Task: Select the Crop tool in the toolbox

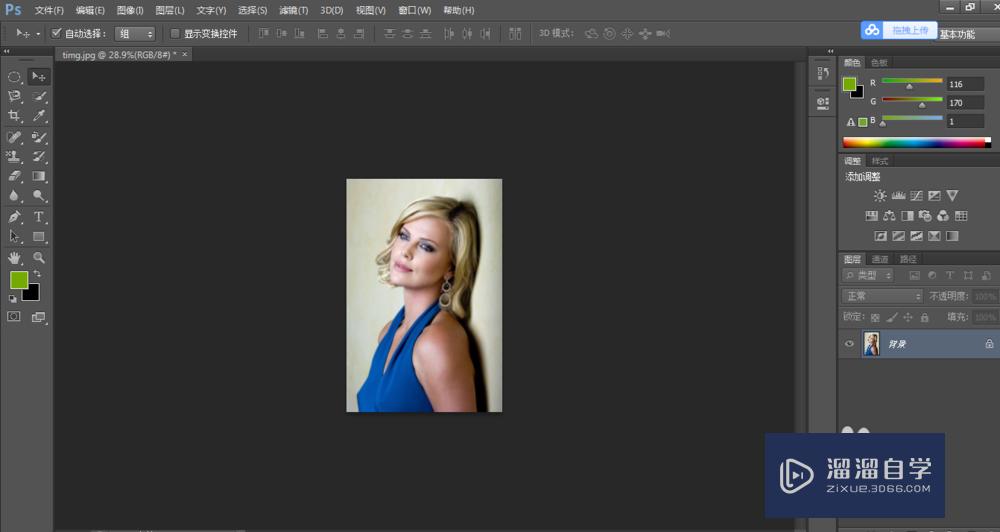Action: 15,116
